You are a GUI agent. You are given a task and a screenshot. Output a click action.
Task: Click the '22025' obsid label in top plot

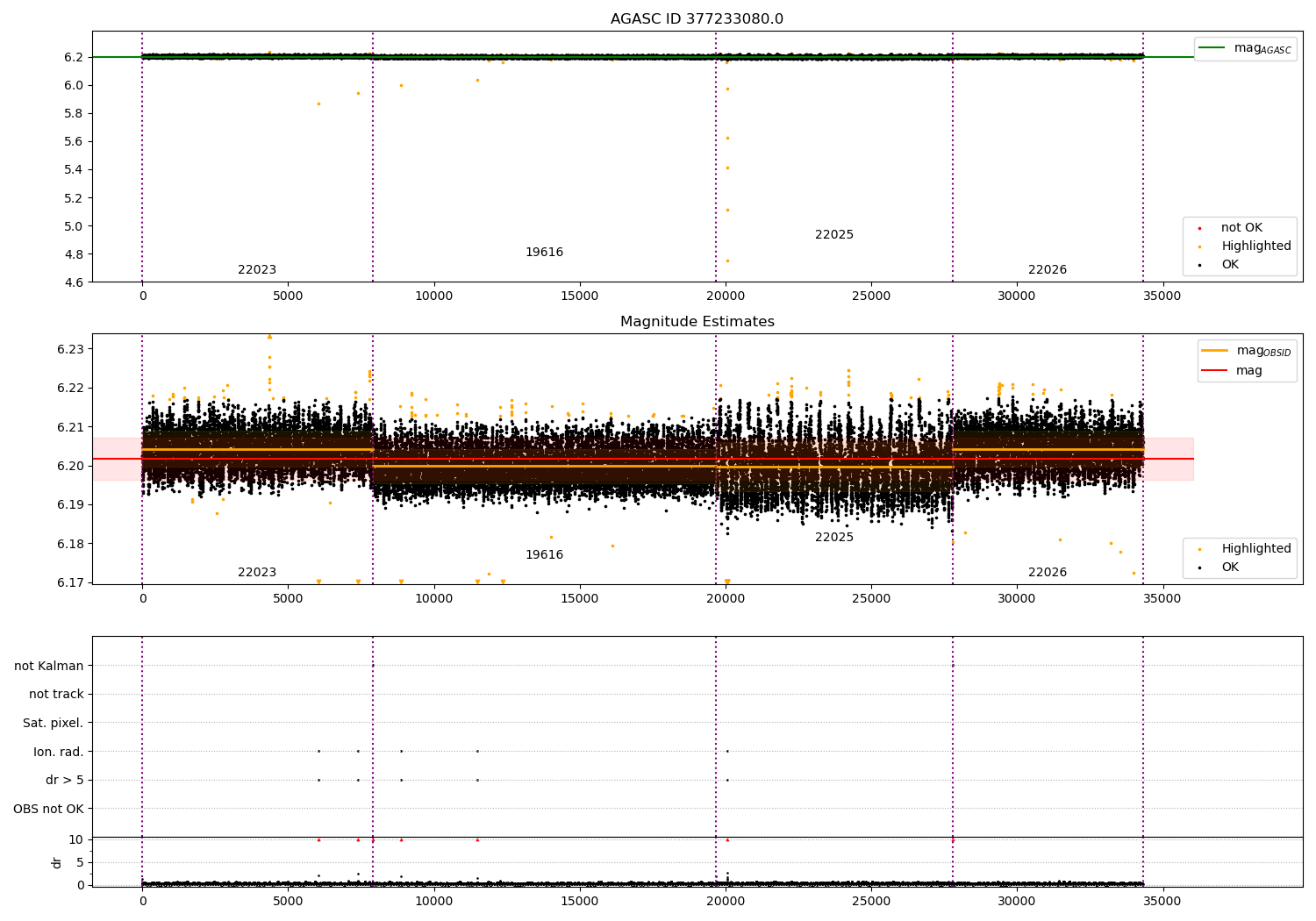(834, 235)
